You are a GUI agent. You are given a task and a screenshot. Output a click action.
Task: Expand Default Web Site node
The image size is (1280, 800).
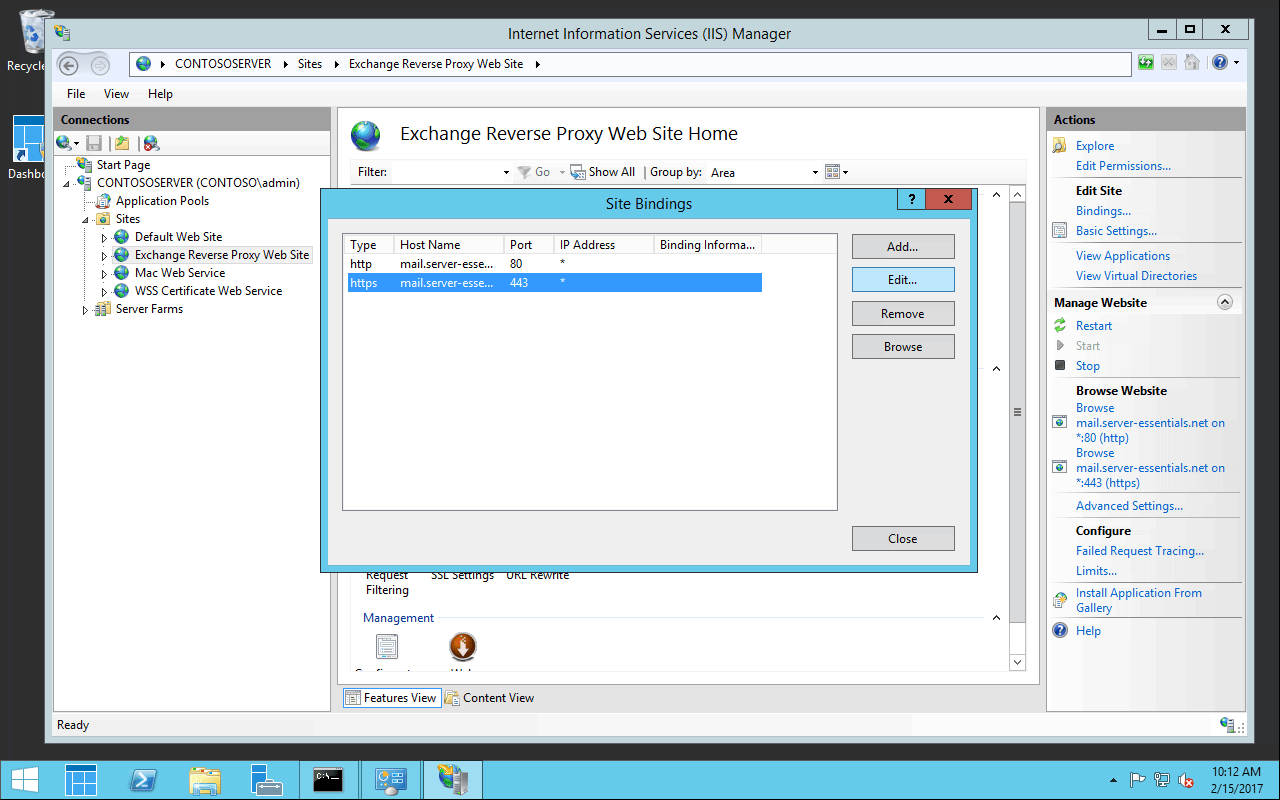(104, 238)
